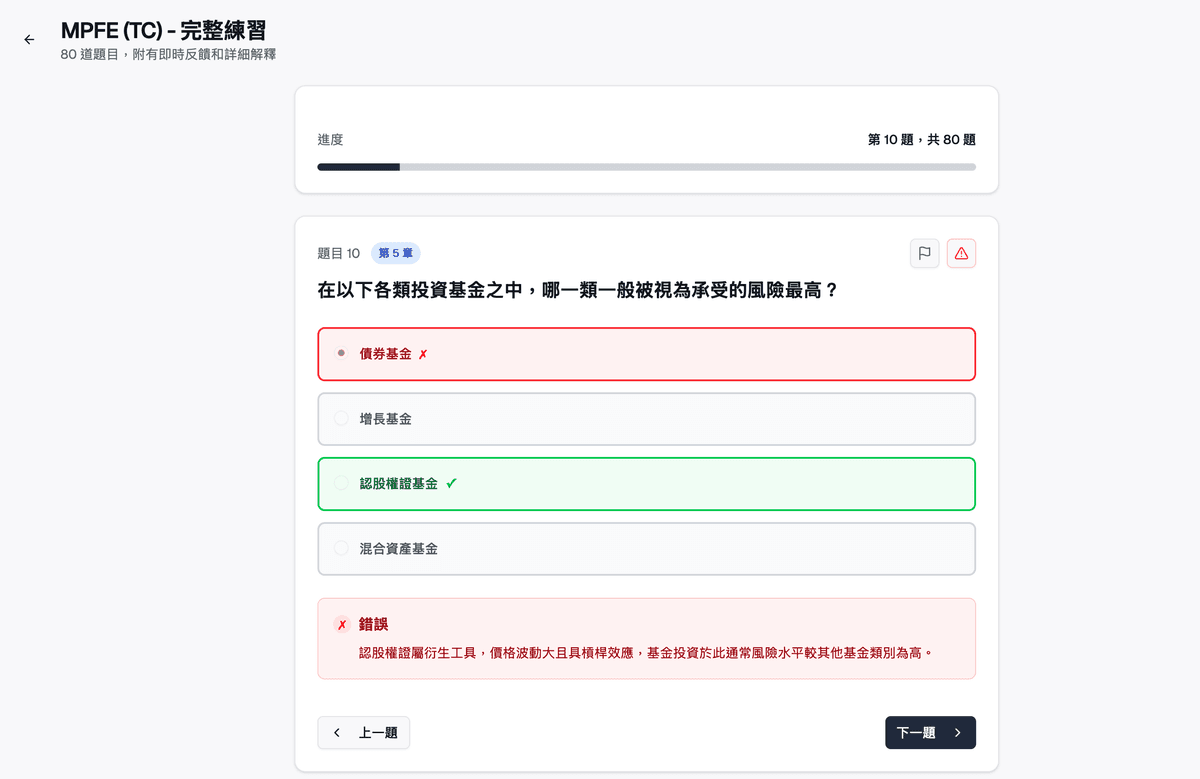Select the radio button for 增長基金
The width and height of the screenshot is (1200, 779).
[340, 418]
